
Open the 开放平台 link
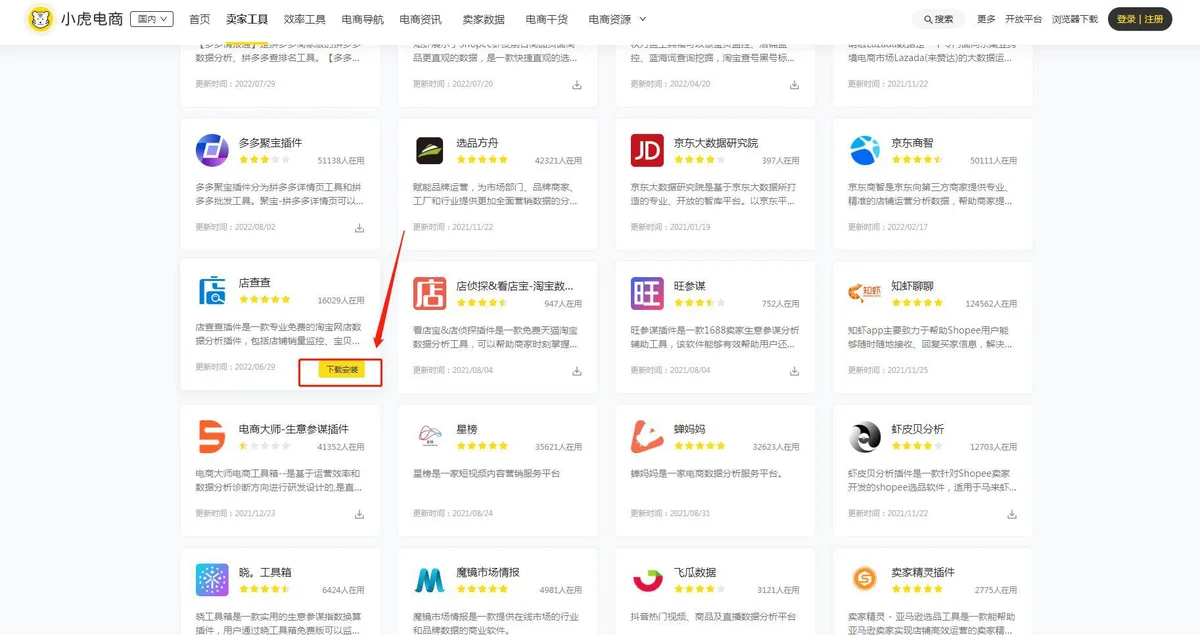pyautogui.click(x=1023, y=19)
